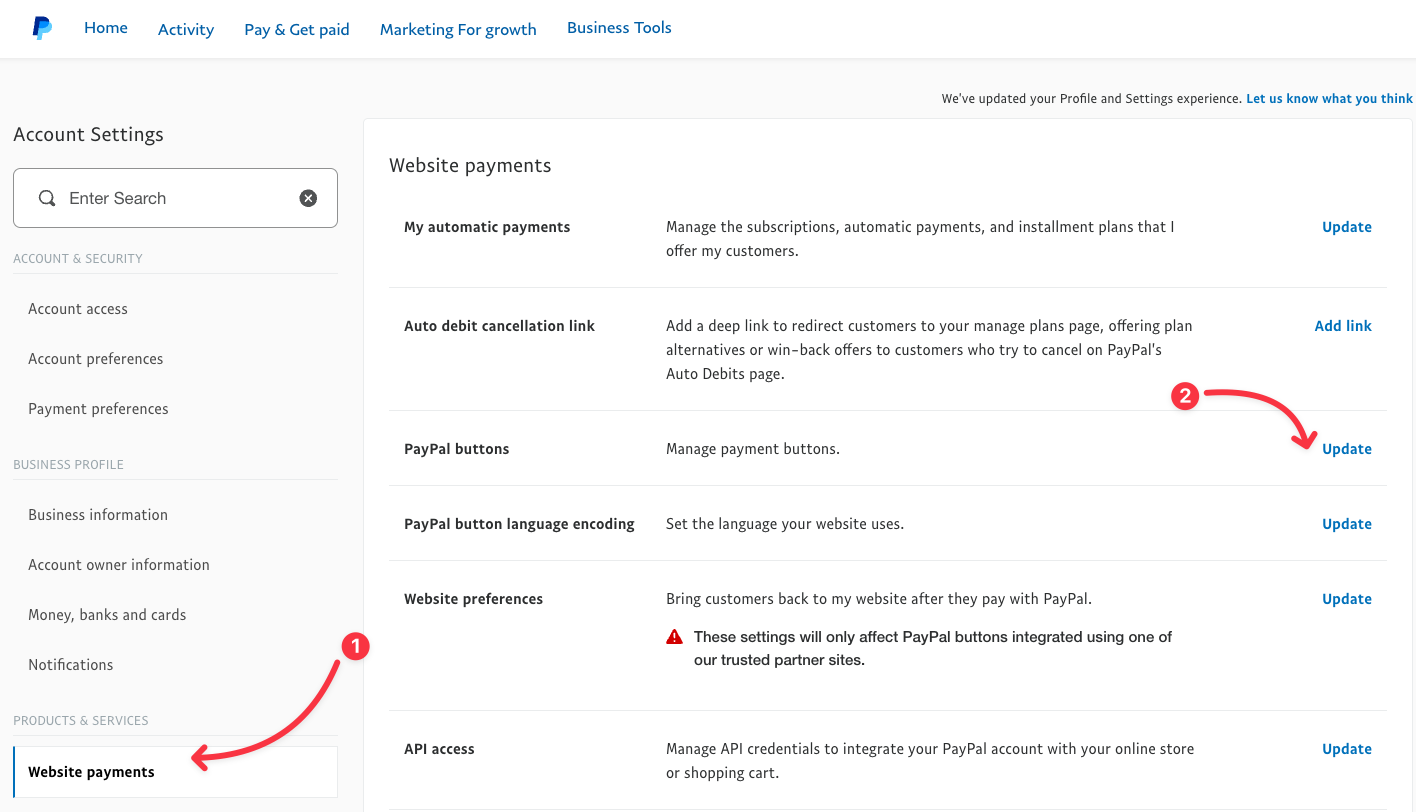Click the PayPal buttons row label
Viewport: 1416px width, 812px height.
point(457,449)
